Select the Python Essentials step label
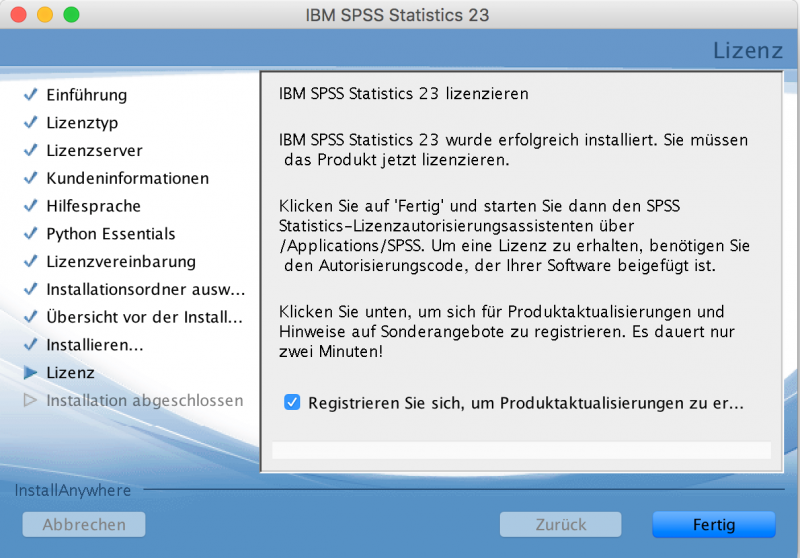Viewport: 800px width, 558px height. [111, 234]
